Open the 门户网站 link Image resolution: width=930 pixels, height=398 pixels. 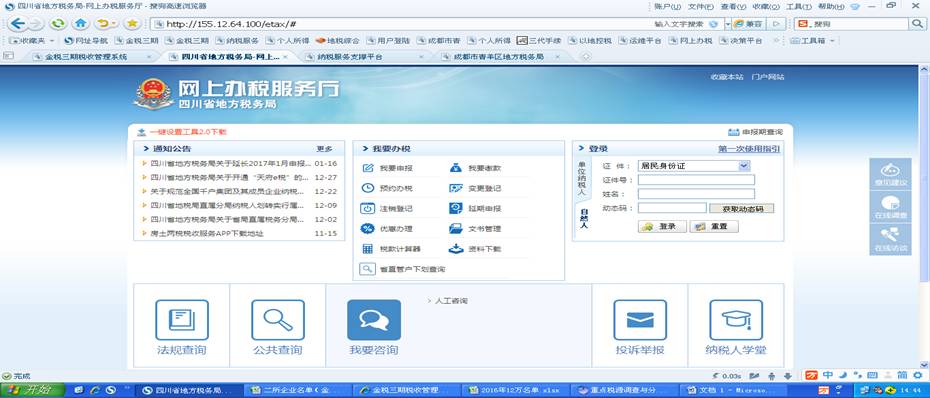pyautogui.click(x=767, y=77)
